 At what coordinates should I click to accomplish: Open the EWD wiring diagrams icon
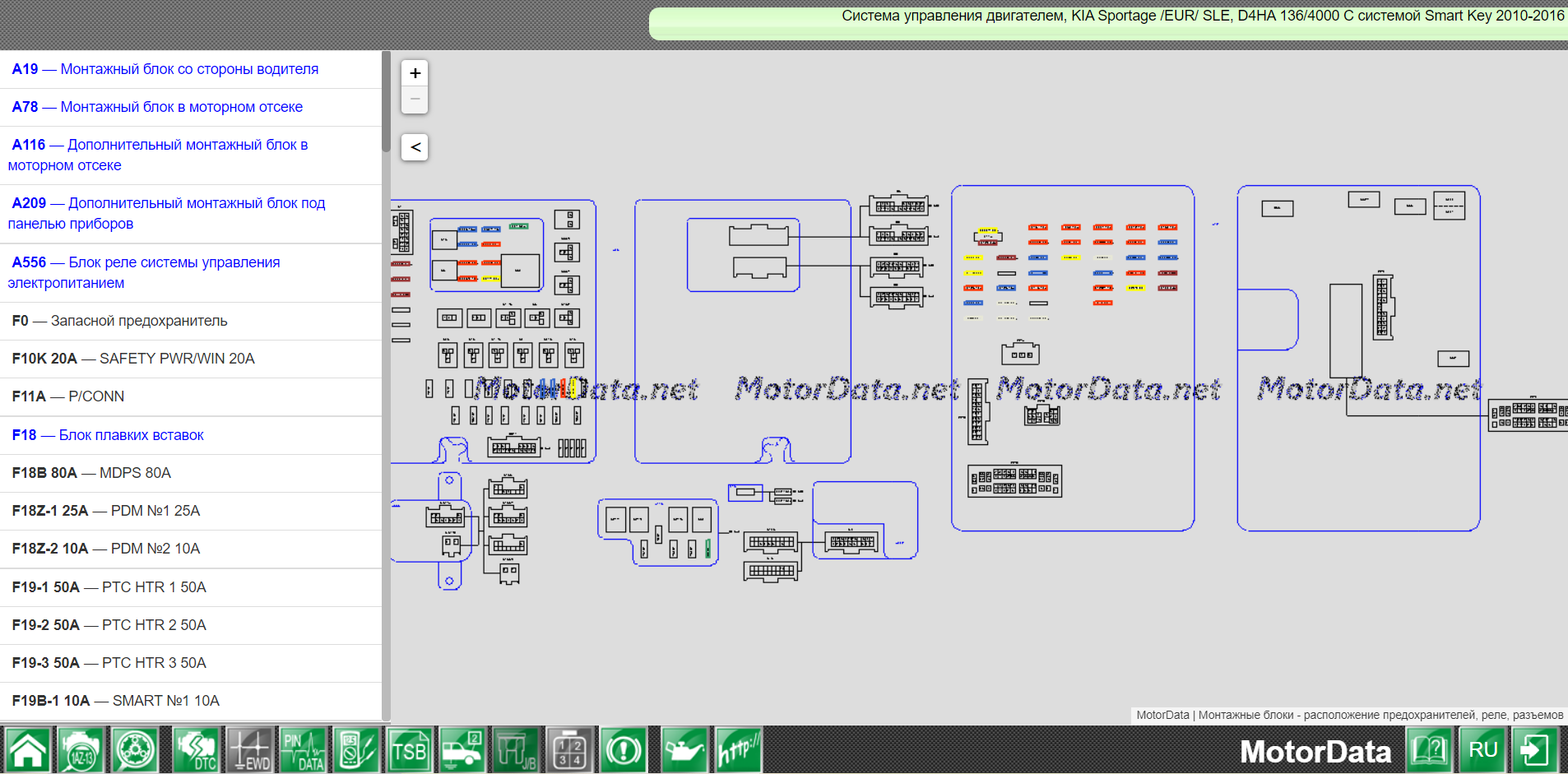(249, 750)
